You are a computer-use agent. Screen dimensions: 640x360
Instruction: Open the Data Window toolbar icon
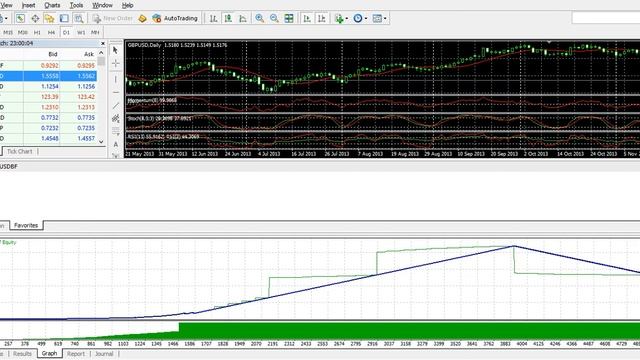pos(35,18)
